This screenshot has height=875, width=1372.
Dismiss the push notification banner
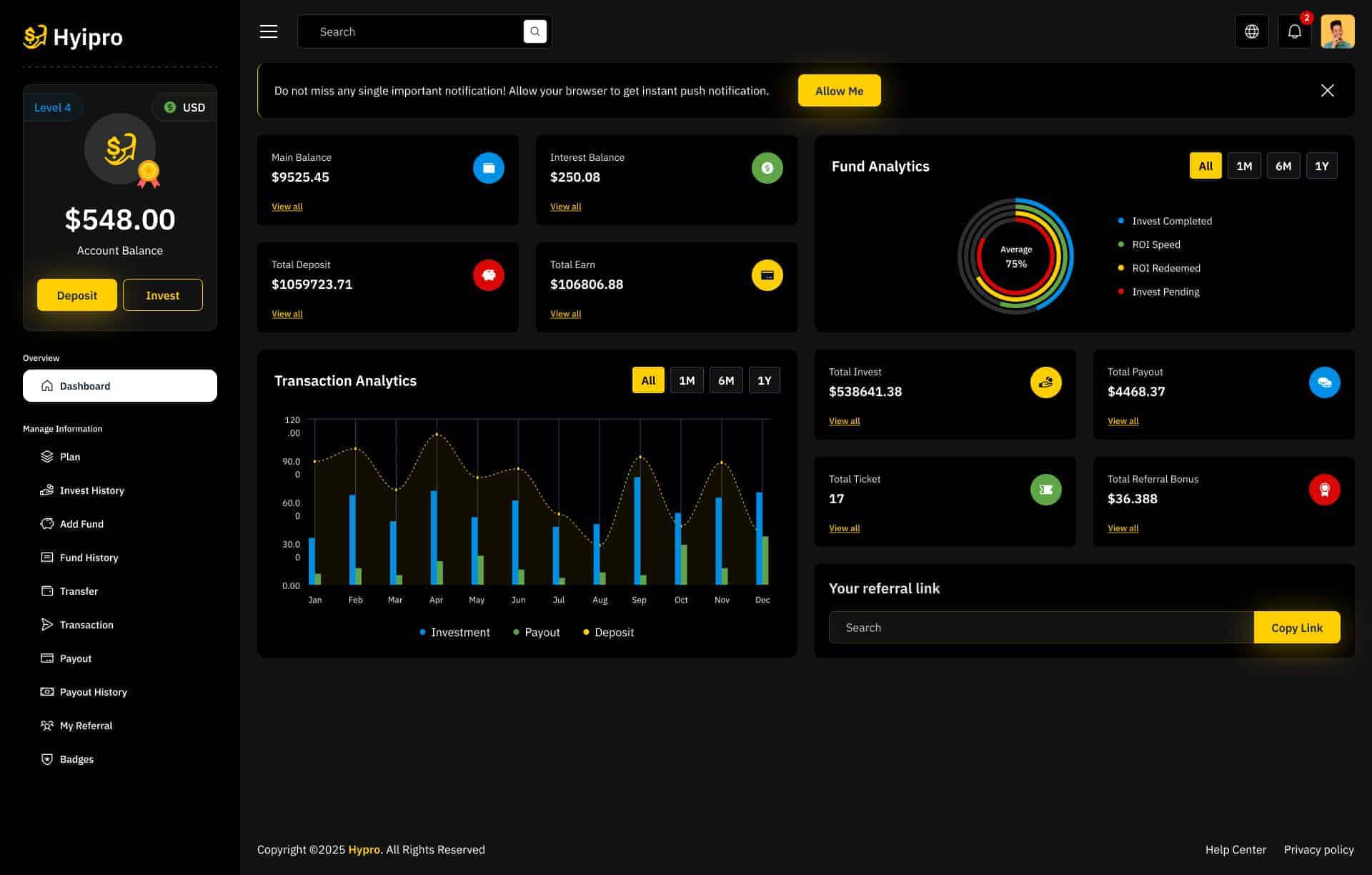point(1327,91)
